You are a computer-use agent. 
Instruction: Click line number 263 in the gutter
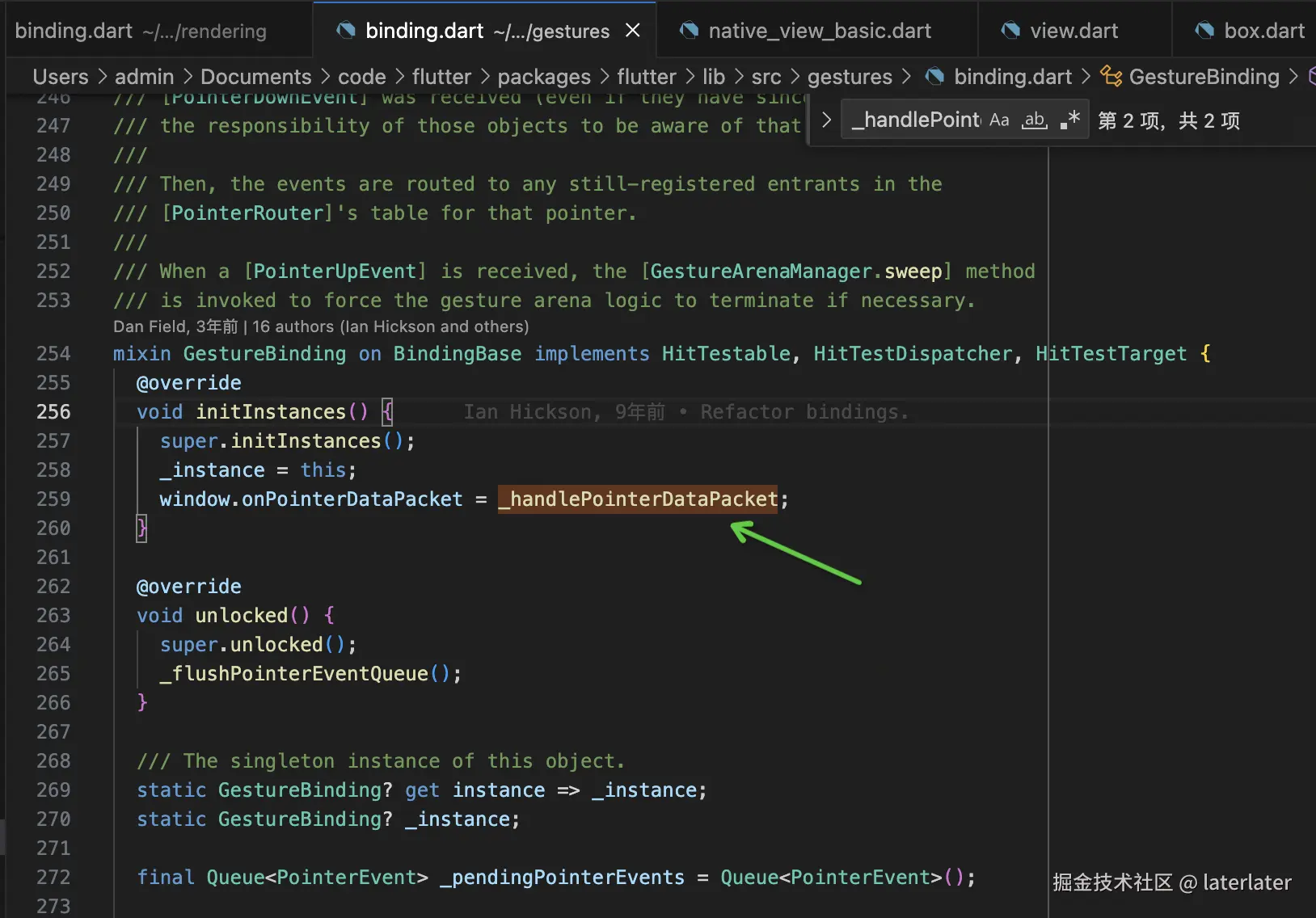(53, 616)
